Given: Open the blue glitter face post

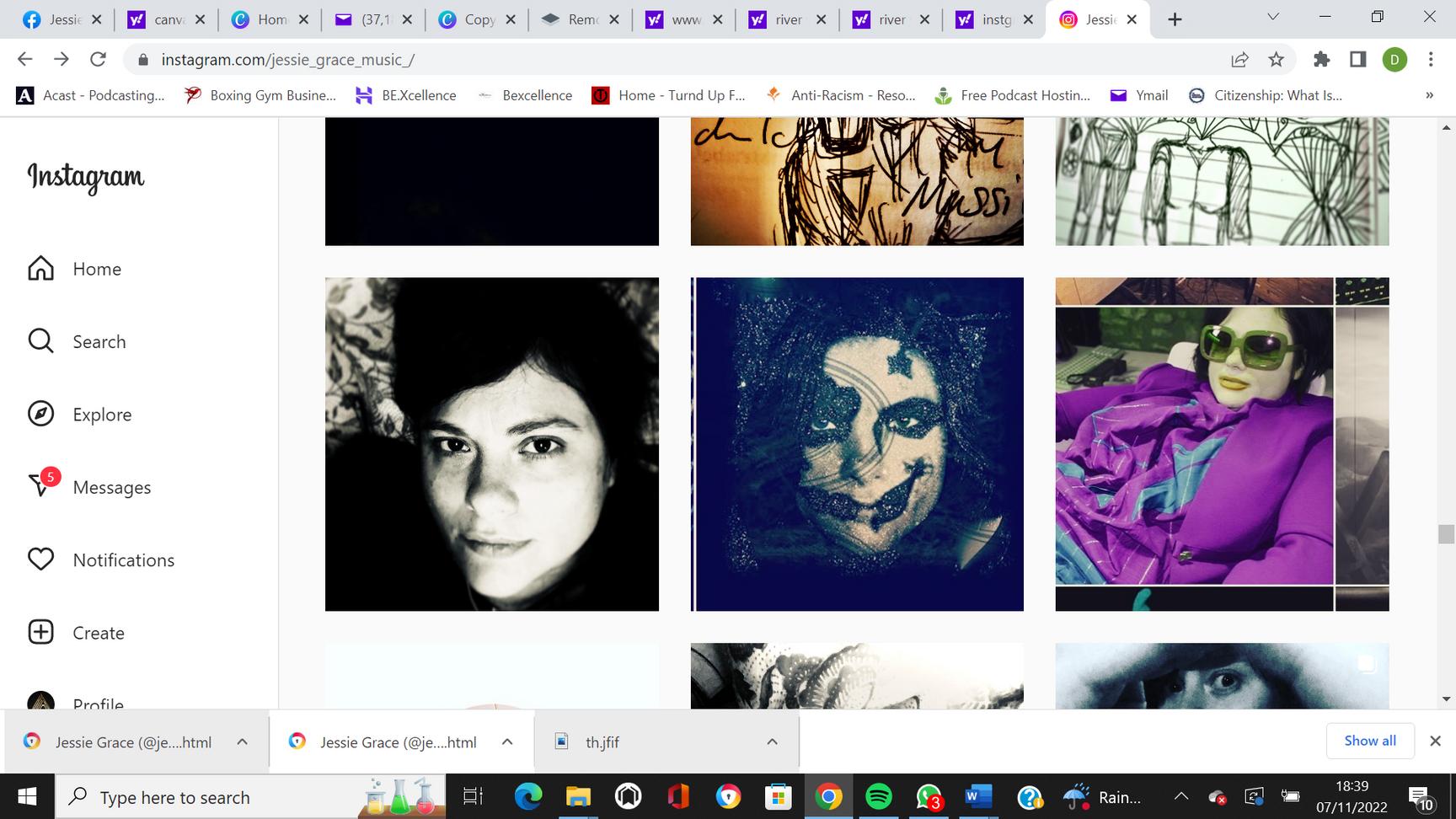Looking at the screenshot, I should [857, 444].
